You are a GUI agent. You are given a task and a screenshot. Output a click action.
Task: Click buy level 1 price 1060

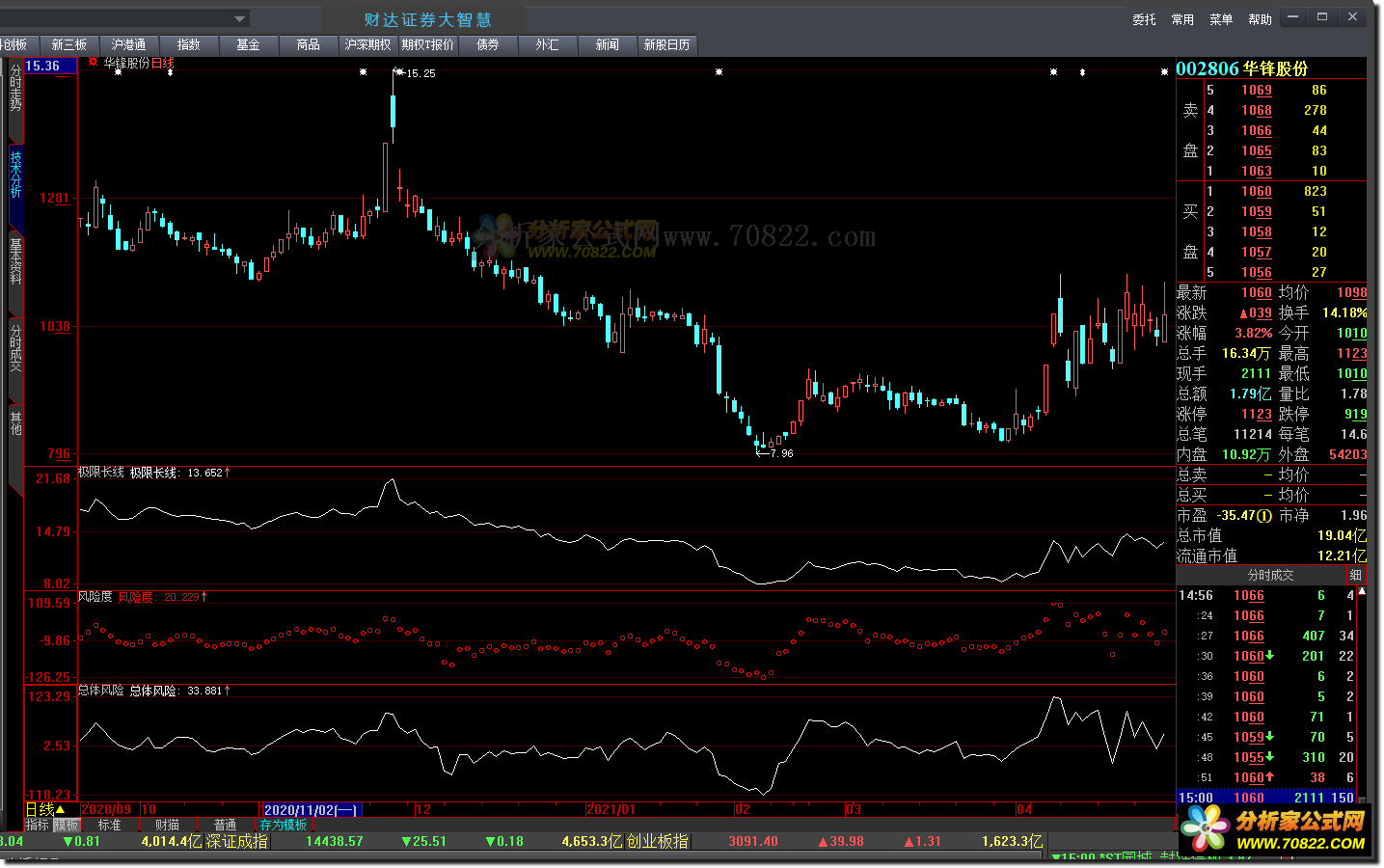[x=1257, y=191]
